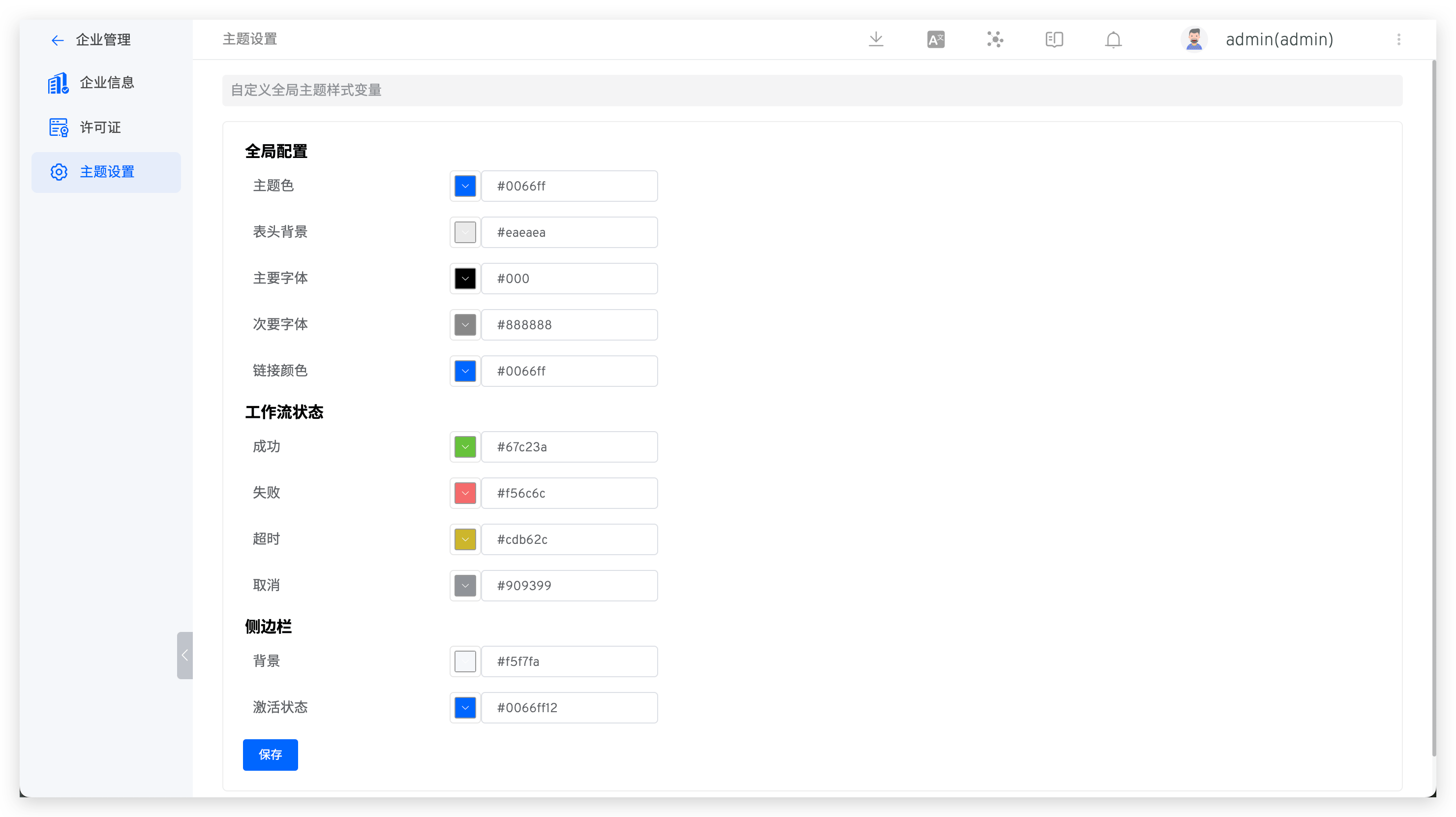Click the 保存 button

(x=270, y=754)
